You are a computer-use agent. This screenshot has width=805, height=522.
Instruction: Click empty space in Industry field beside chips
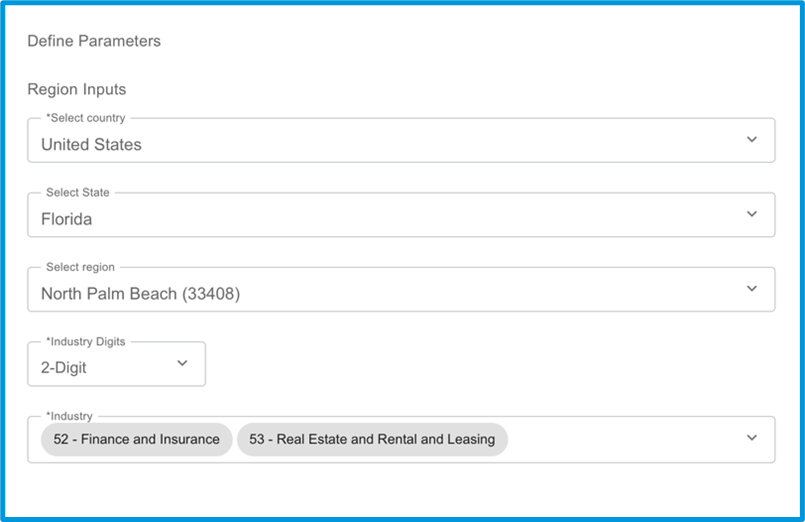coord(624,439)
